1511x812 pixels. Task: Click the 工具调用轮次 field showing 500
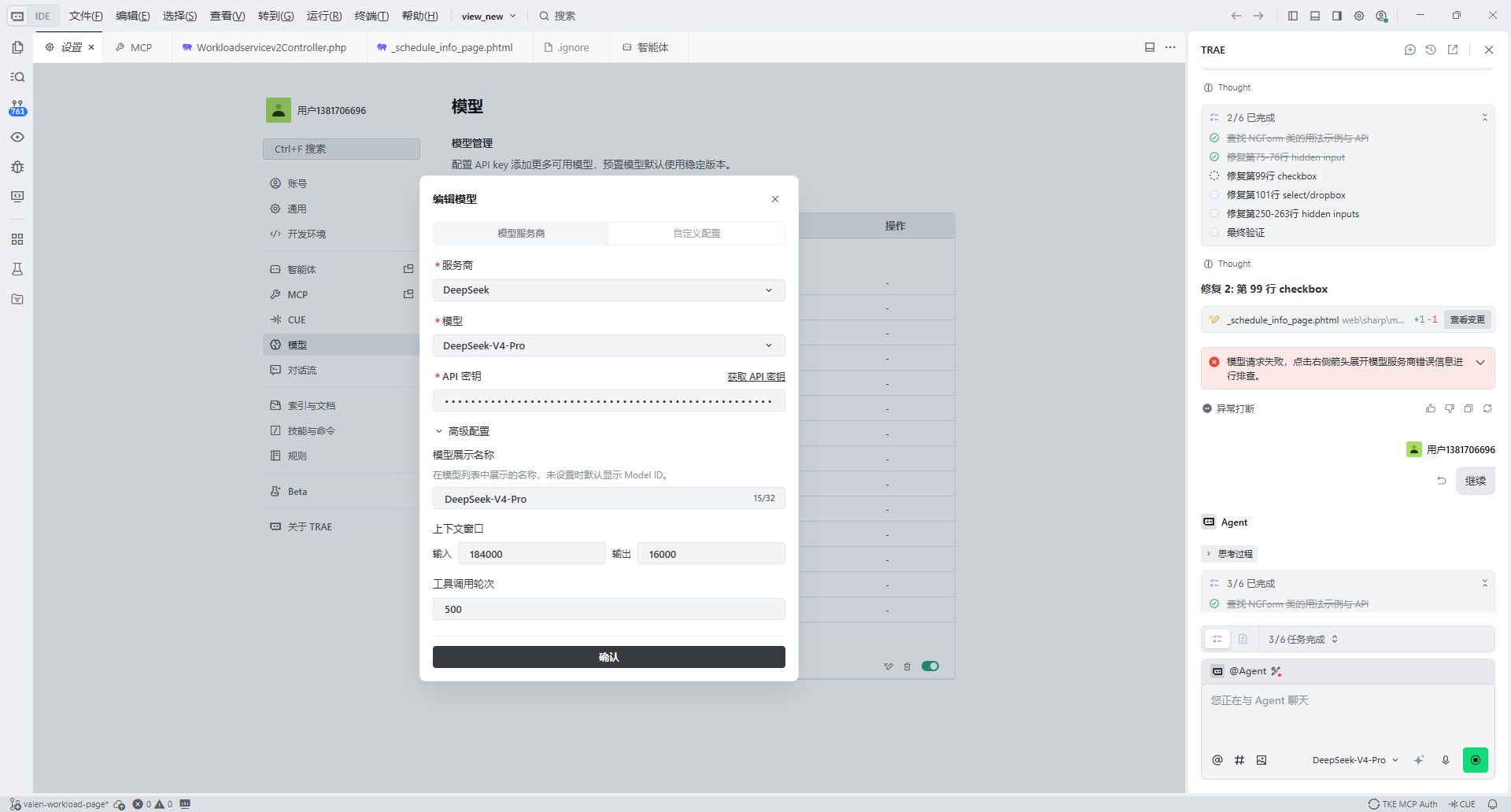[x=608, y=609]
